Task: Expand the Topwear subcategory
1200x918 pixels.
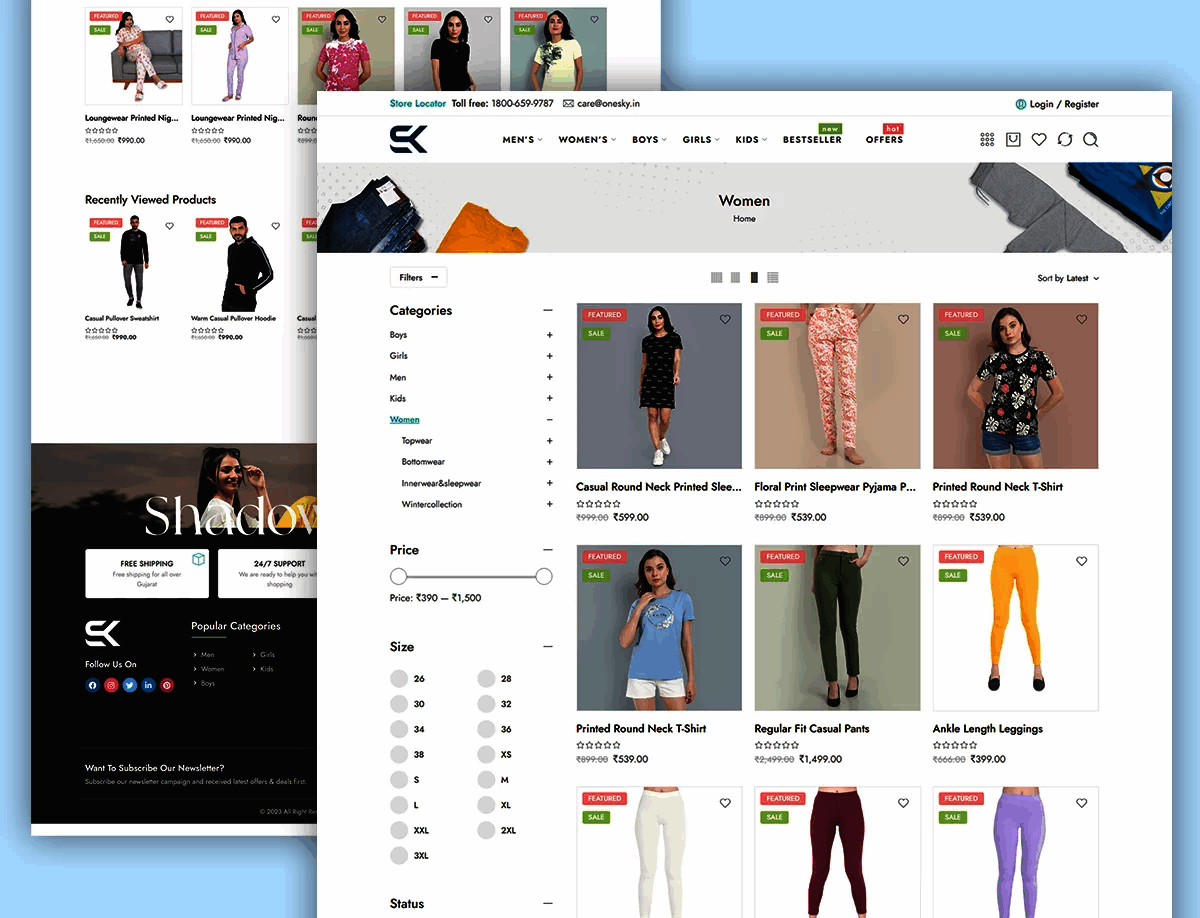Action: 549,441
